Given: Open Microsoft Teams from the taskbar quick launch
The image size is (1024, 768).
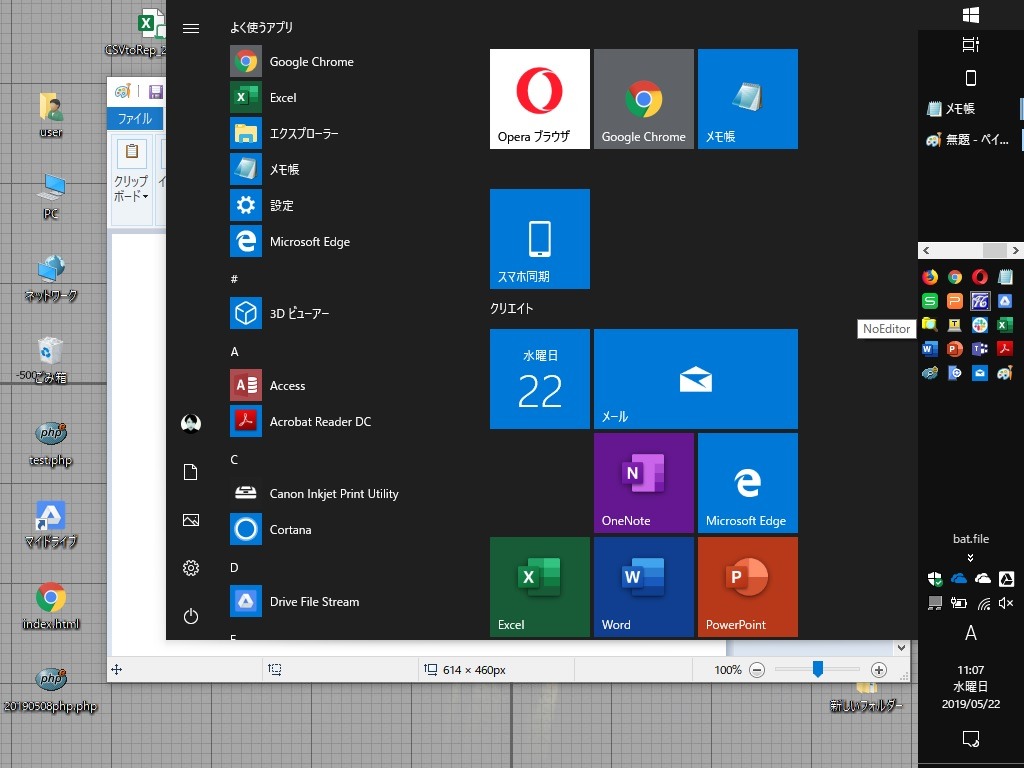Looking at the screenshot, I should tap(980, 349).
